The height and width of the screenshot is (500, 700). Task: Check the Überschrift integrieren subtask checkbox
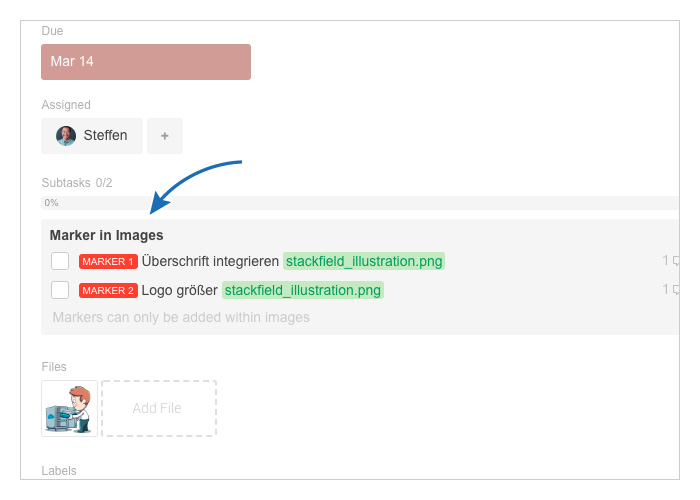click(x=60, y=261)
